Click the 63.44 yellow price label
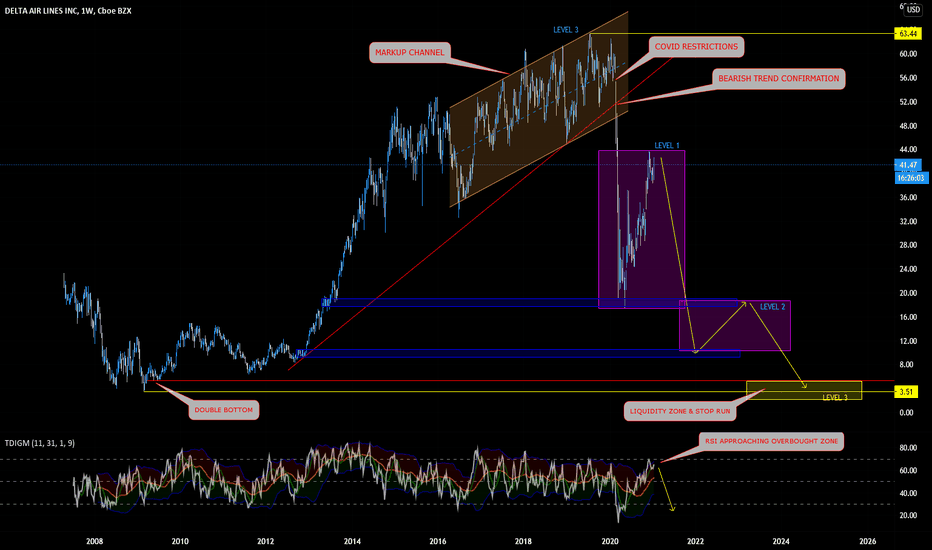 pos(908,34)
